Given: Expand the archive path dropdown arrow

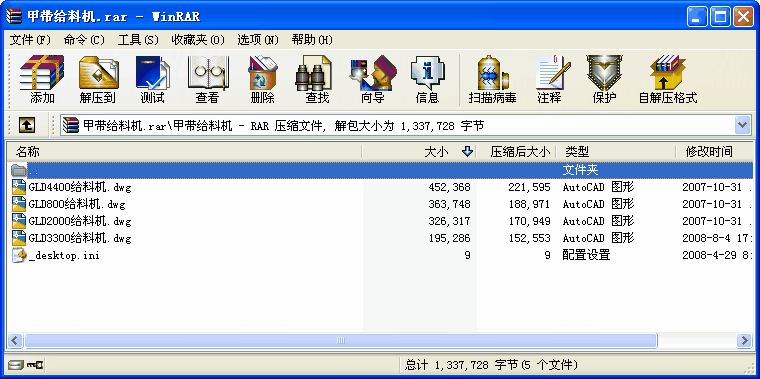Looking at the screenshot, I should [743, 126].
